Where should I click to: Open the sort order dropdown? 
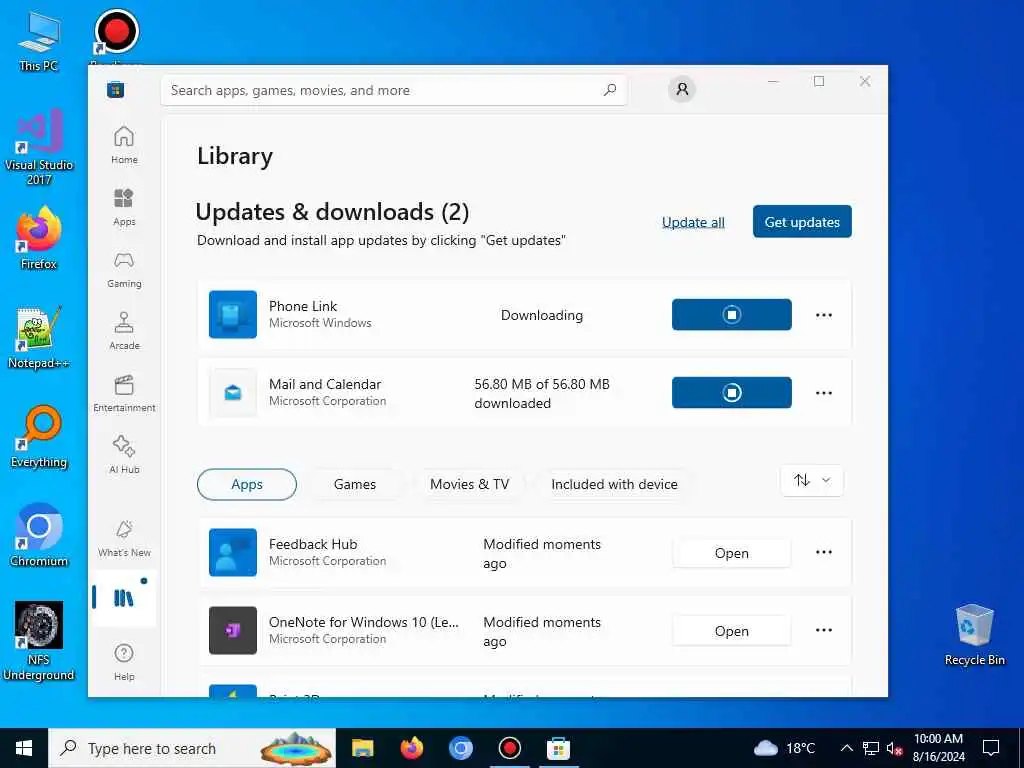tap(812, 481)
